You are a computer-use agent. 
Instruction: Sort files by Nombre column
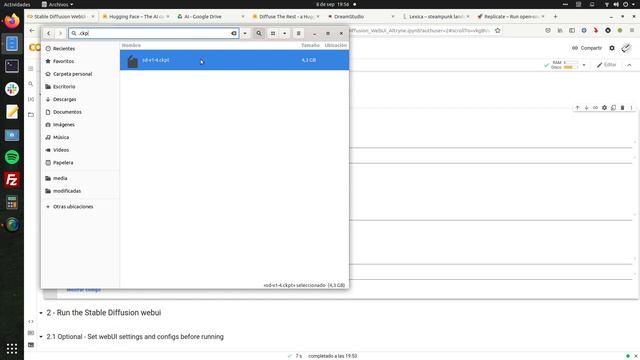click(131, 45)
